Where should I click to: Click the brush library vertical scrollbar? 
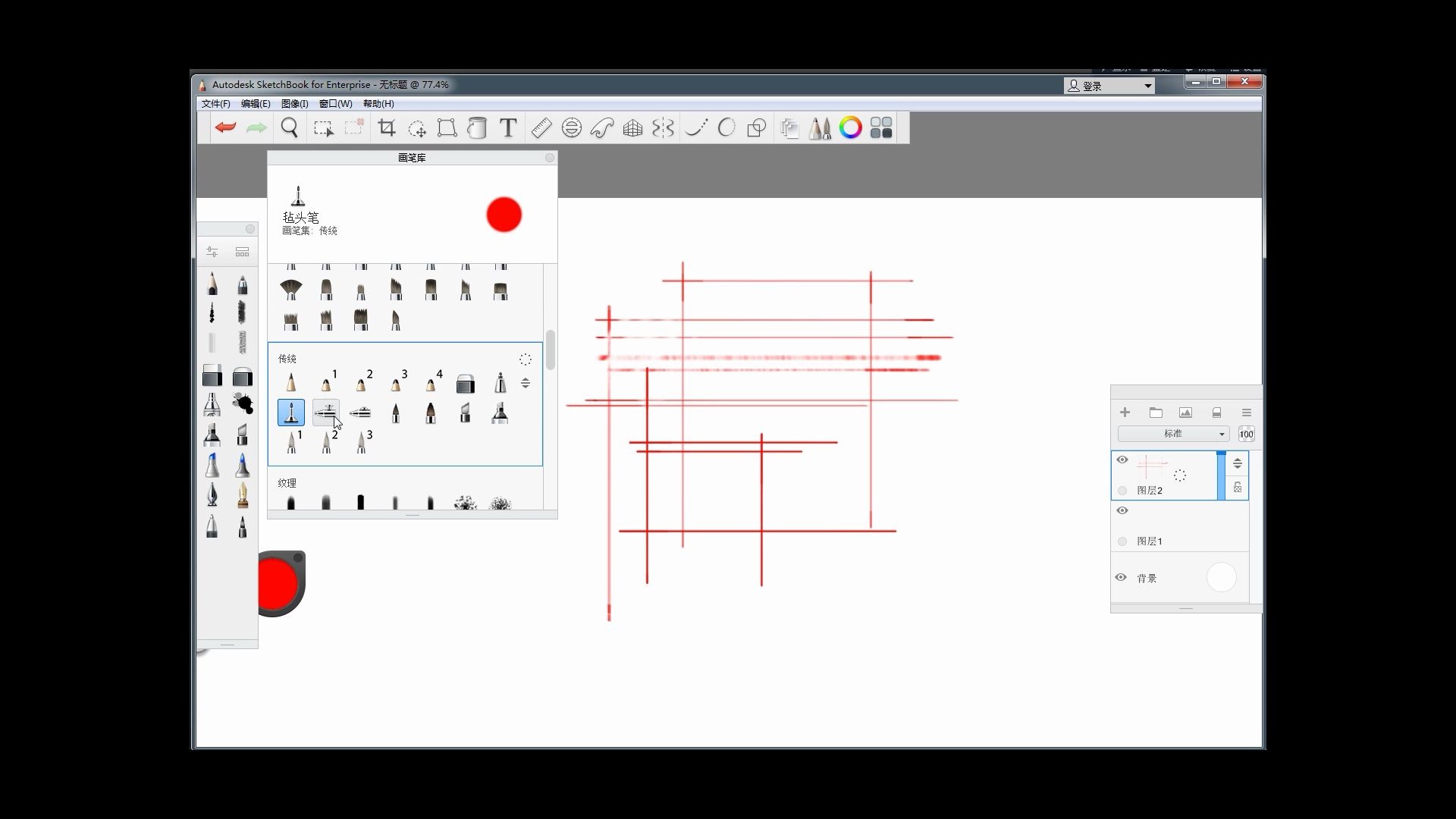551,350
